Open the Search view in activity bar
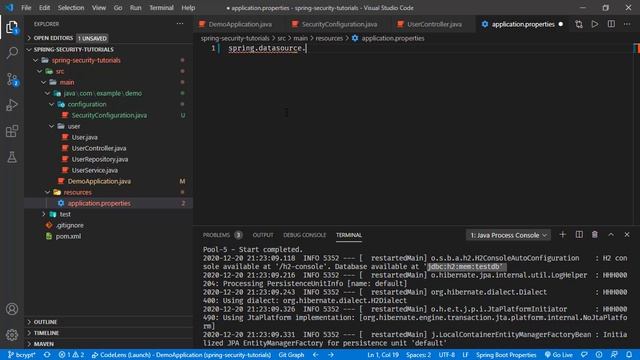 [12, 53]
